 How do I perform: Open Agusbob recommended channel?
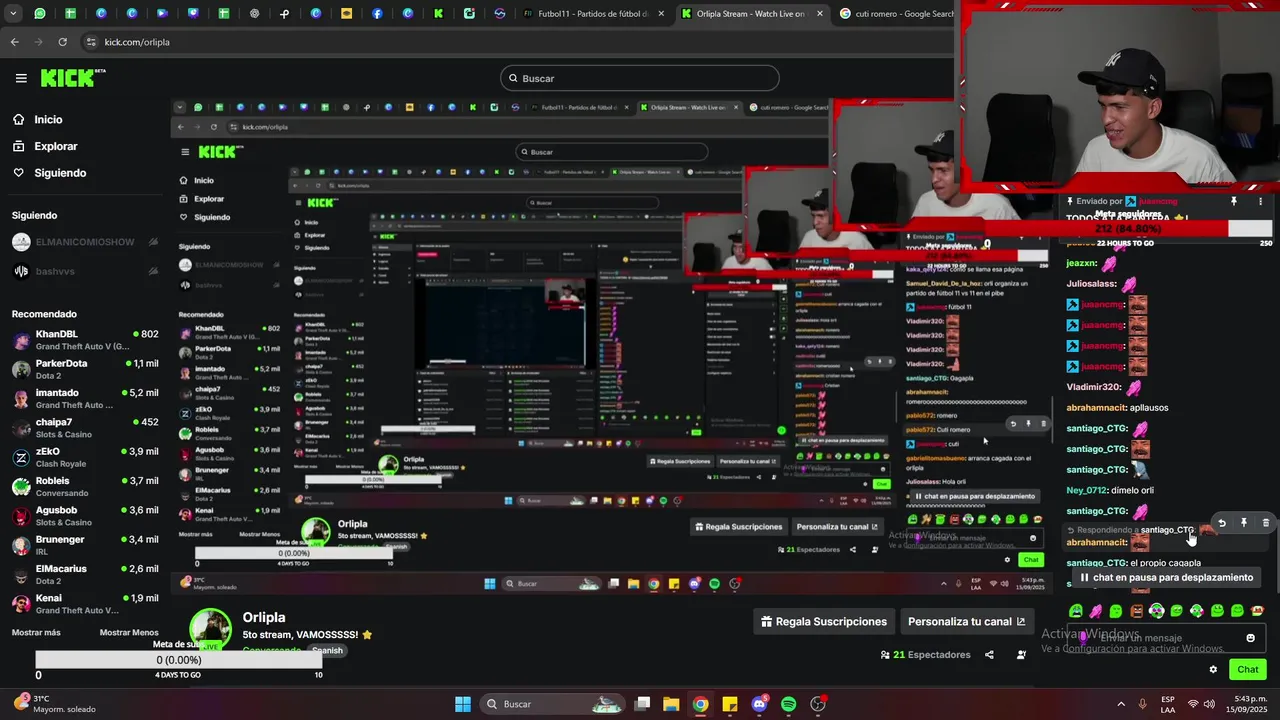click(x=85, y=516)
